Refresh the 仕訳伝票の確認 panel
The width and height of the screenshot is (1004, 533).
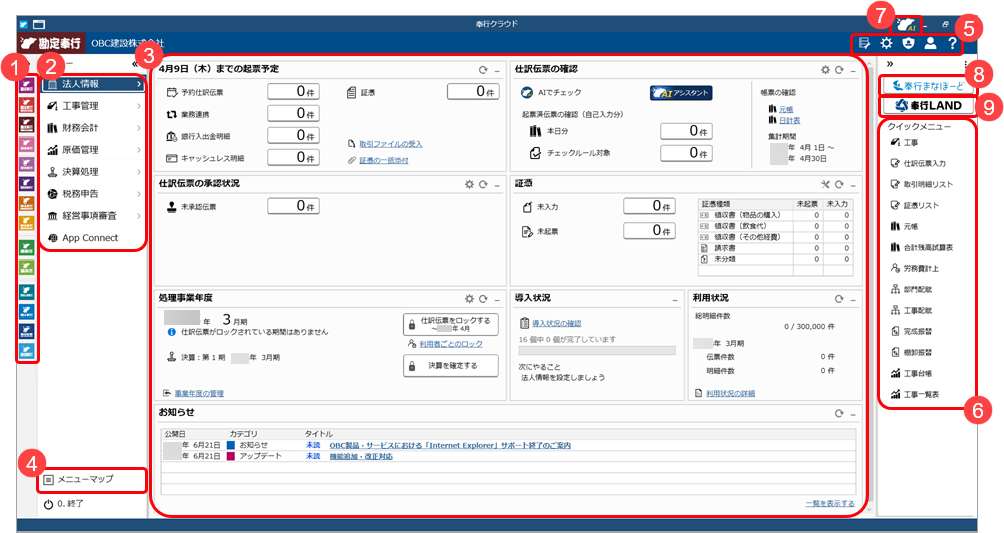tap(839, 70)
